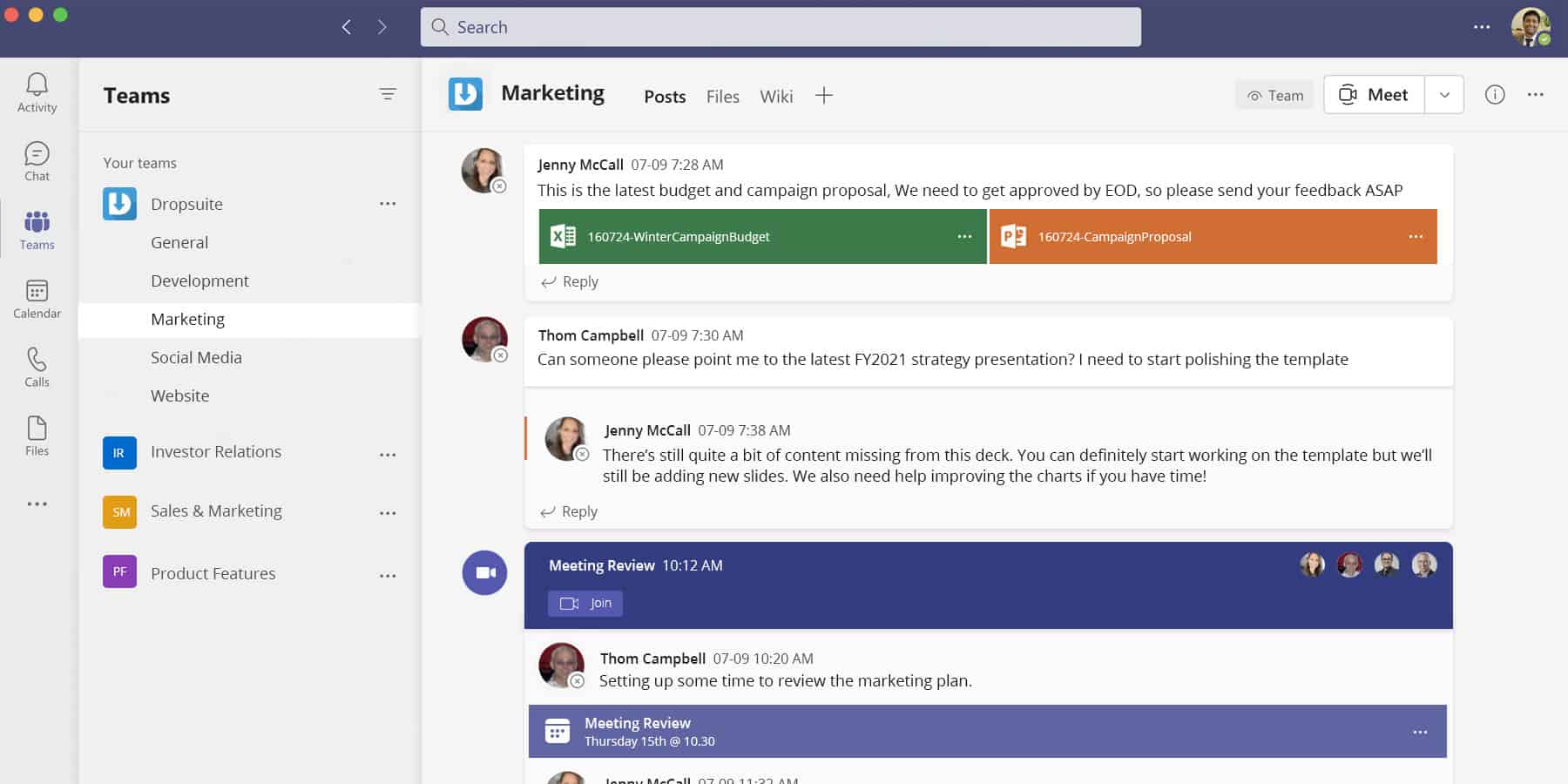The width and height of the screenshot is (1568, 784).
Task: Click Thom Campbell's avatar on 7:30 AM post
Action: tap(484, 339)
